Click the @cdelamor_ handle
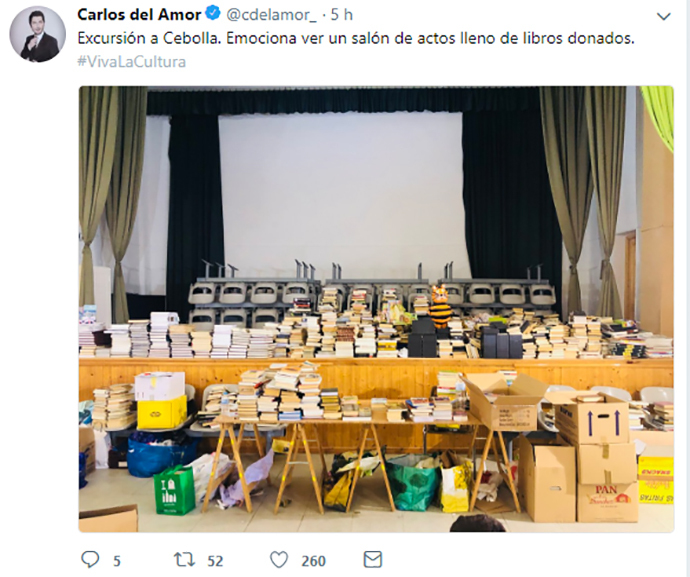The height and width of the screenshot is (577, 690). [x=271, y=15]
